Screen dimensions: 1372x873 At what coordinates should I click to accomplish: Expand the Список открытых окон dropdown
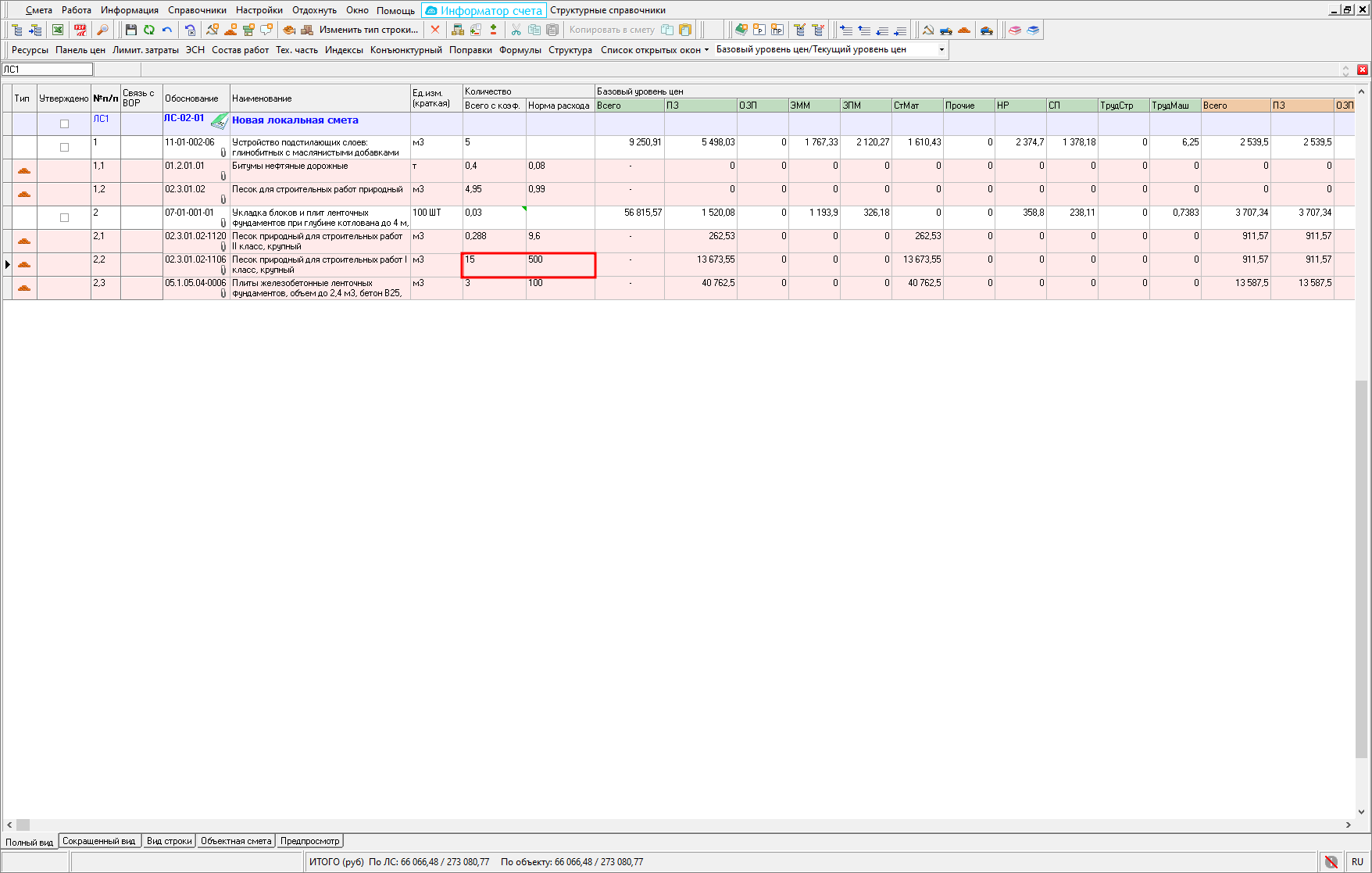tap(655, 50)
